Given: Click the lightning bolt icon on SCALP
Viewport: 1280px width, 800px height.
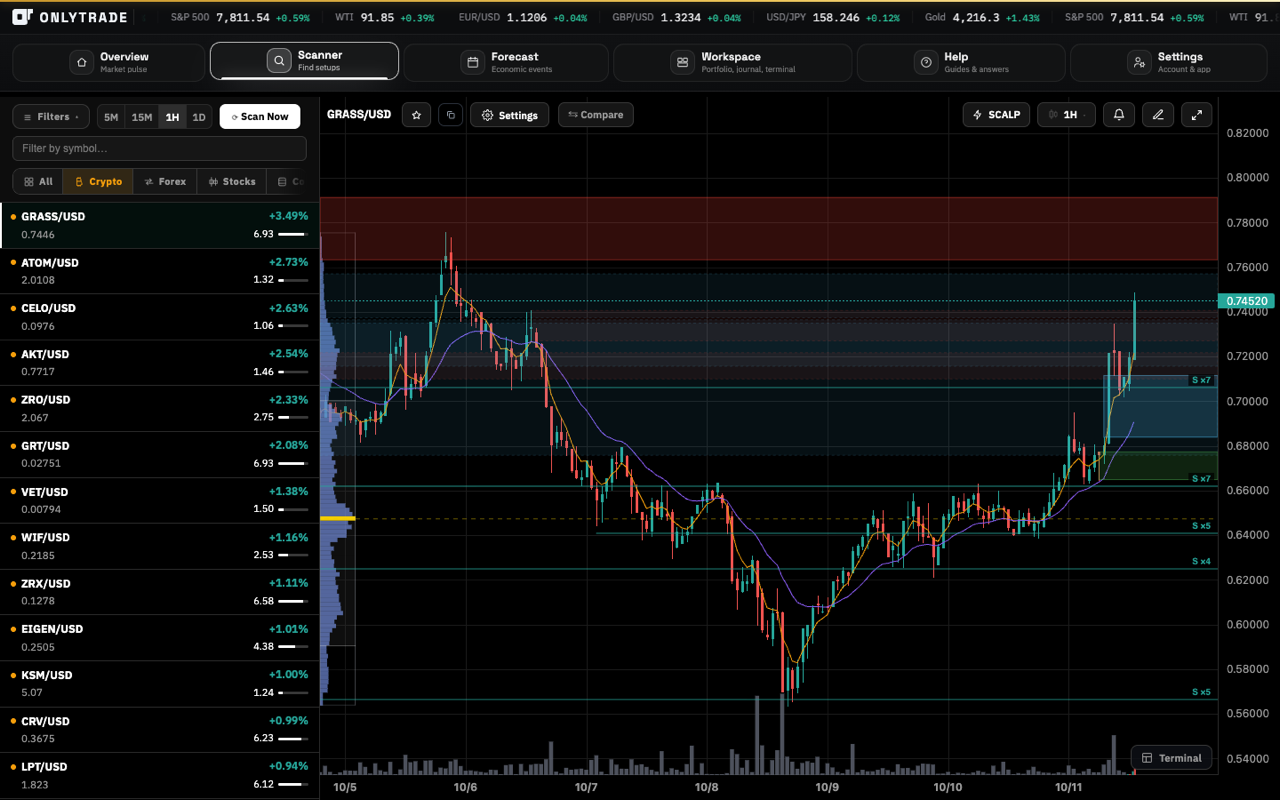Looking at the screenshot, I should coord(978,115).
